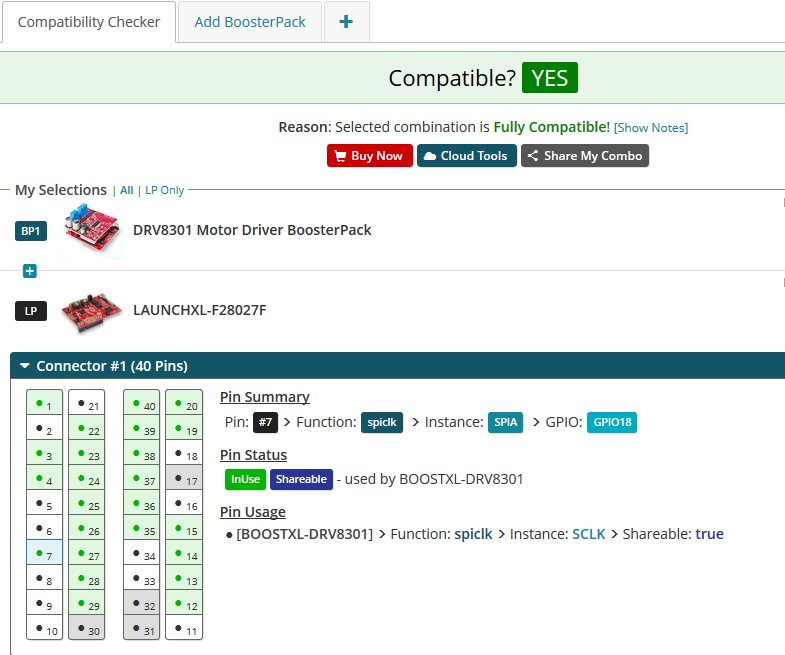Select pin 8 on the connector
The image size is (785, 655).
pos(45,577)
